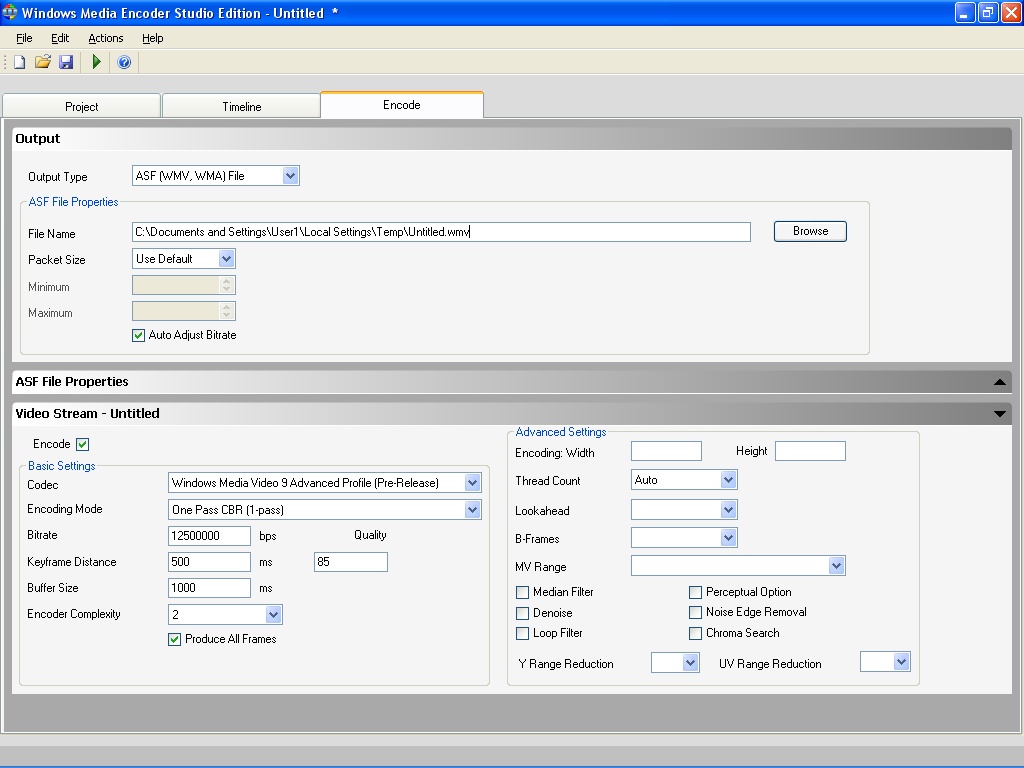Image resolution: width=1024 pixels, height=768 pixels.
Task: Select the Encode tab
Action: [x=402, y=105]
